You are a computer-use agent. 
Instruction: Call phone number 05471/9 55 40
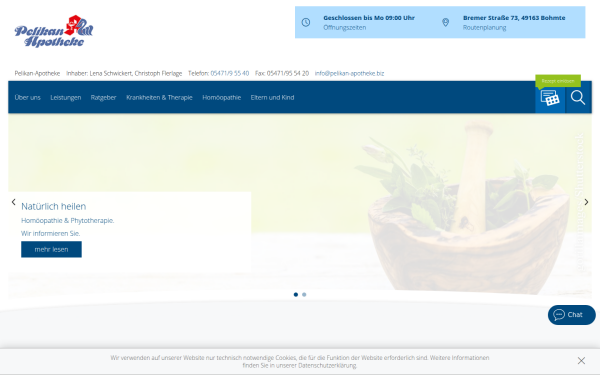pyautogui.click(x=230, y=73)
